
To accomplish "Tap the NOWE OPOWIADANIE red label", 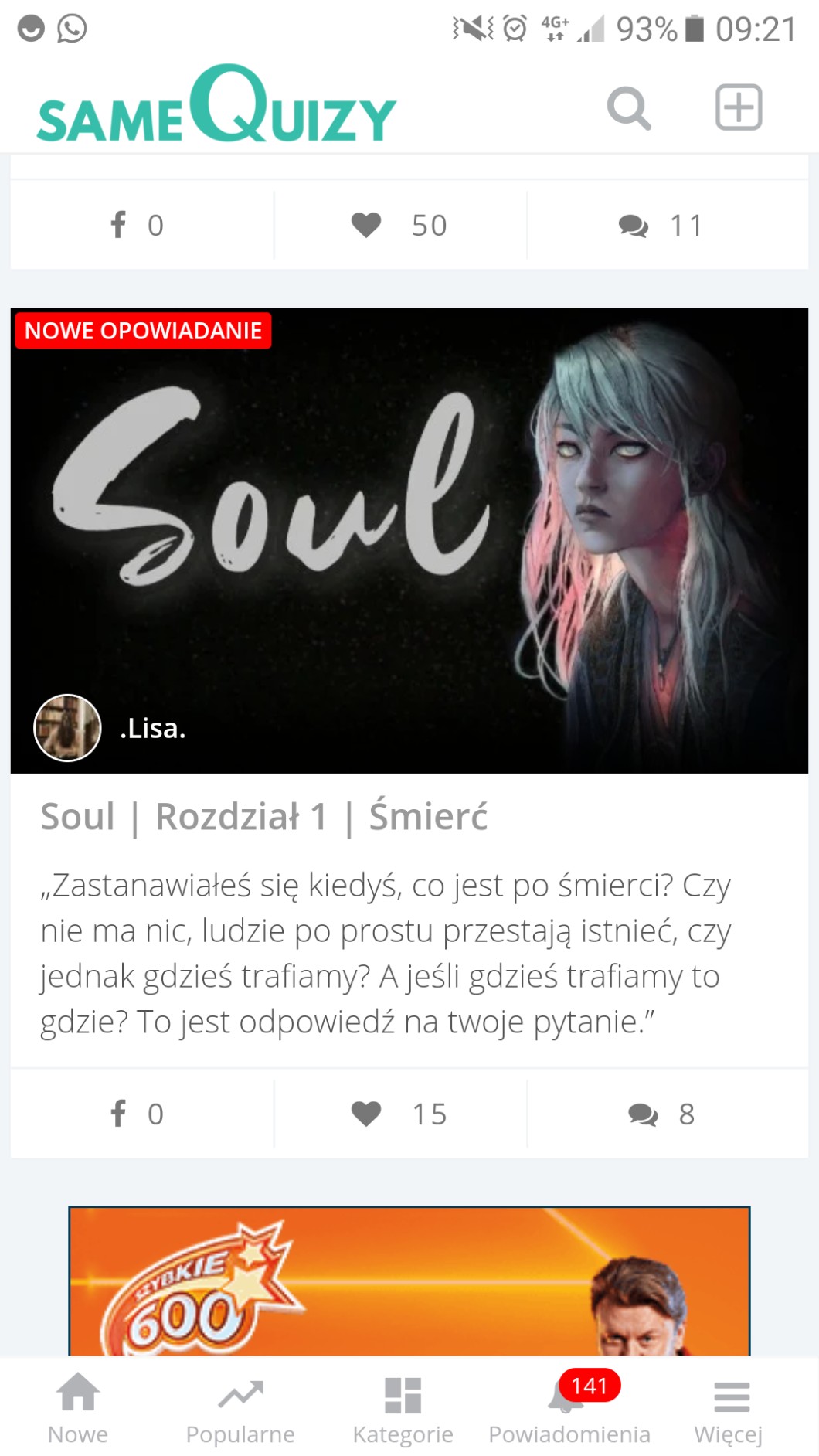I will (x=144, y=331).
